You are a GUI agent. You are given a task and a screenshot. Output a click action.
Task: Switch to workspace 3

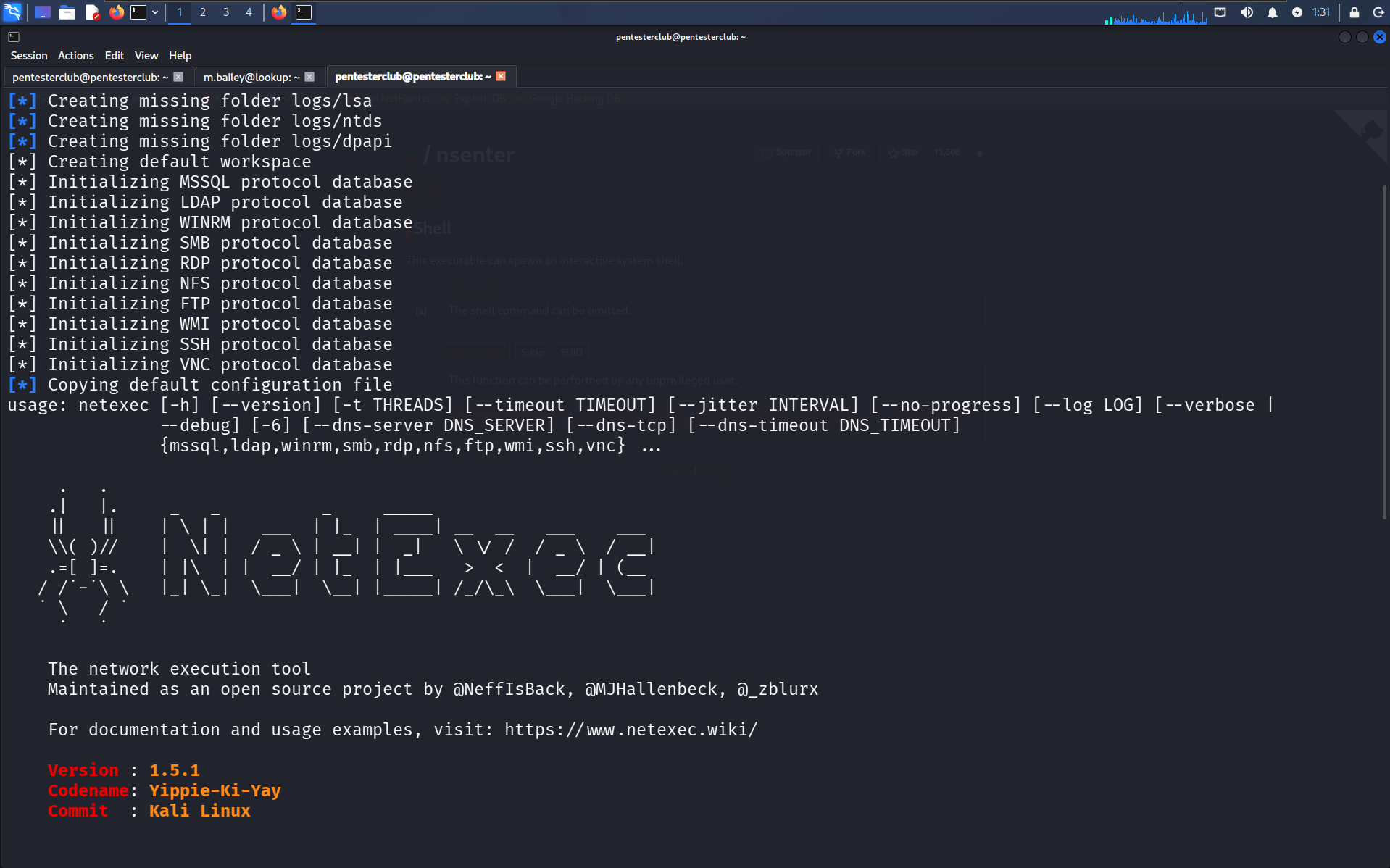(x=226, y=12)
